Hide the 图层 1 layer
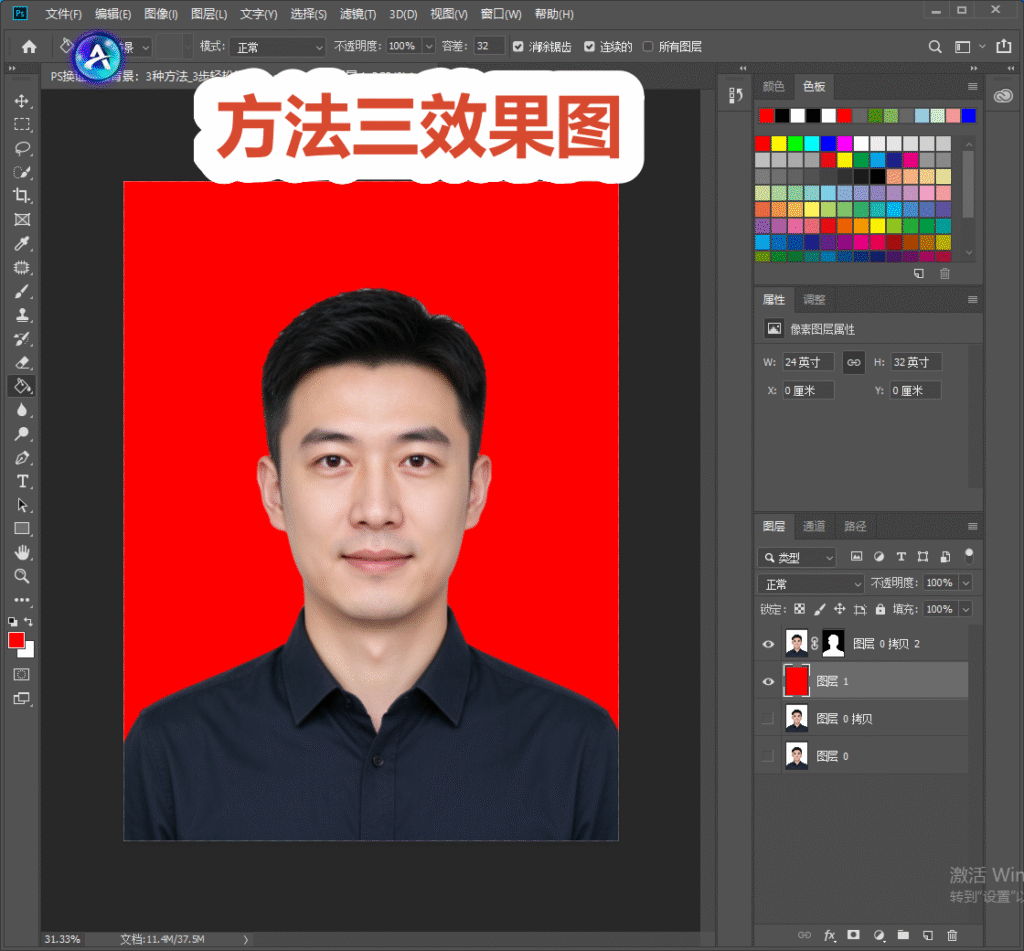1024x951 pixels. 768,681
